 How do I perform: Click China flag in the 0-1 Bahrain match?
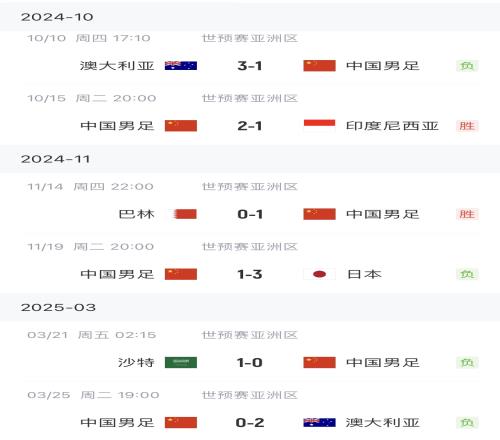[319, 214]
